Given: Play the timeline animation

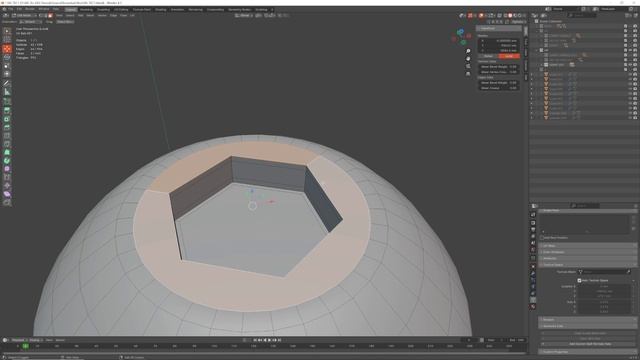Looking at the screenshot, I should click(269, 340).
